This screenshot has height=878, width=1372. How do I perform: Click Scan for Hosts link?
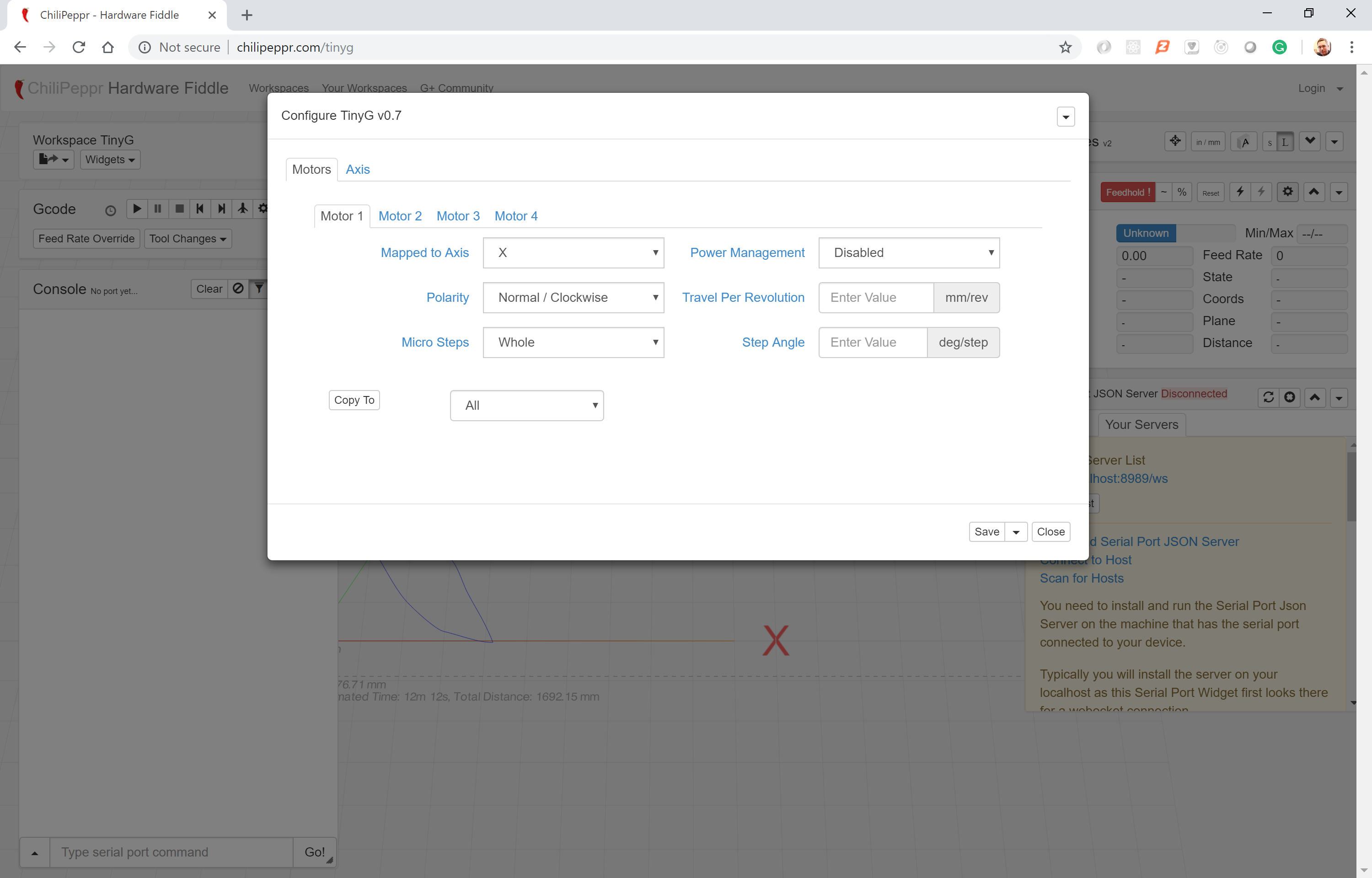pyautogui.click(x=1081, y=578)
